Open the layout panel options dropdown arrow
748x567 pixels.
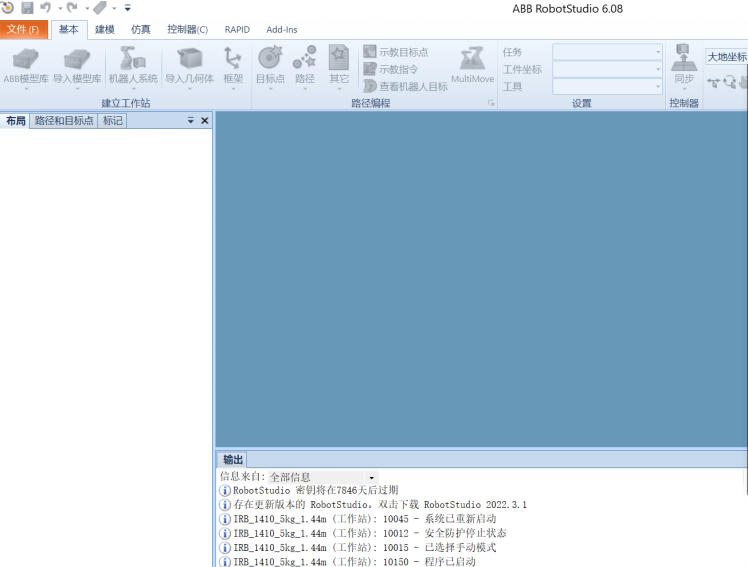pos(190,121)
